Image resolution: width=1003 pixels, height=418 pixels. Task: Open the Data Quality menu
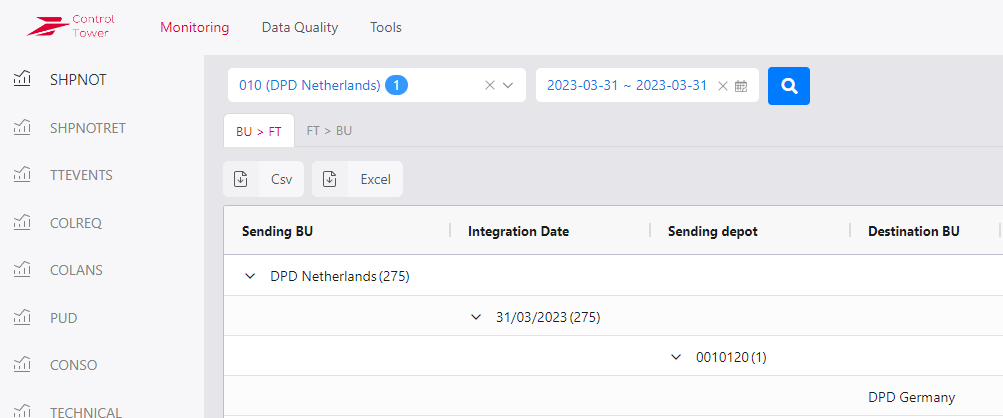click(299, 28)
